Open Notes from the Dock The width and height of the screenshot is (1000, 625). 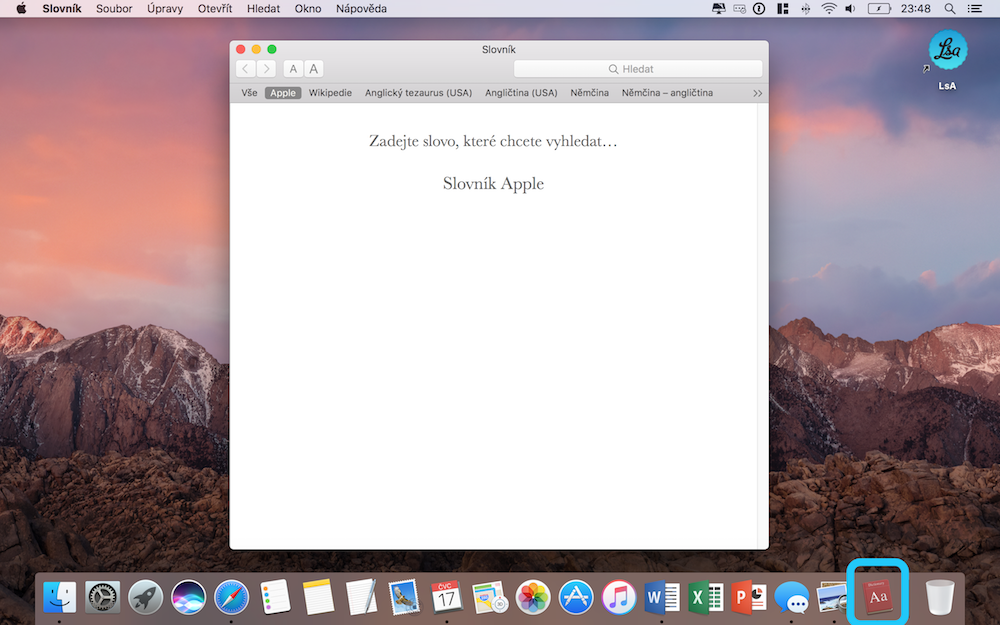click(x=318, y=598)
